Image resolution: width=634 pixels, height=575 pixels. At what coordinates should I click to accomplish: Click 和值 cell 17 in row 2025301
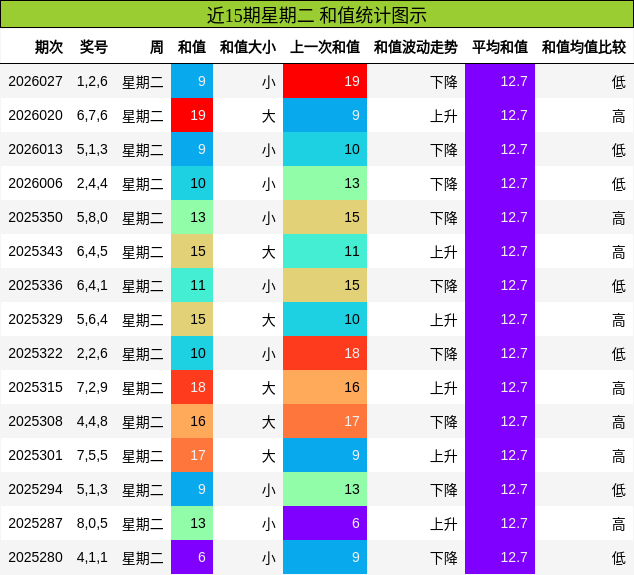tap(192, 455)
